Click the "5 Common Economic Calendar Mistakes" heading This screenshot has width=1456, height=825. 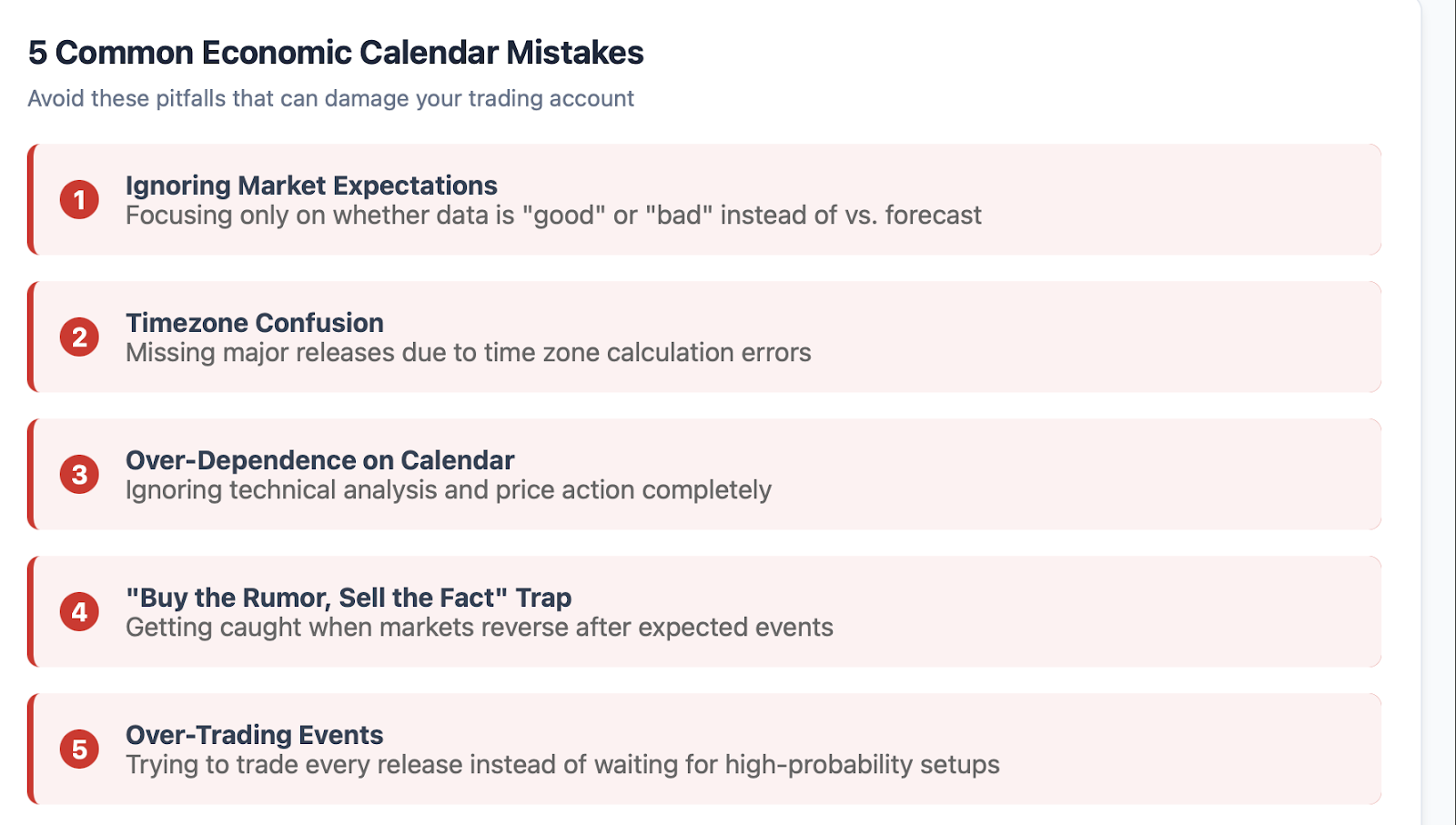point(336,53)
